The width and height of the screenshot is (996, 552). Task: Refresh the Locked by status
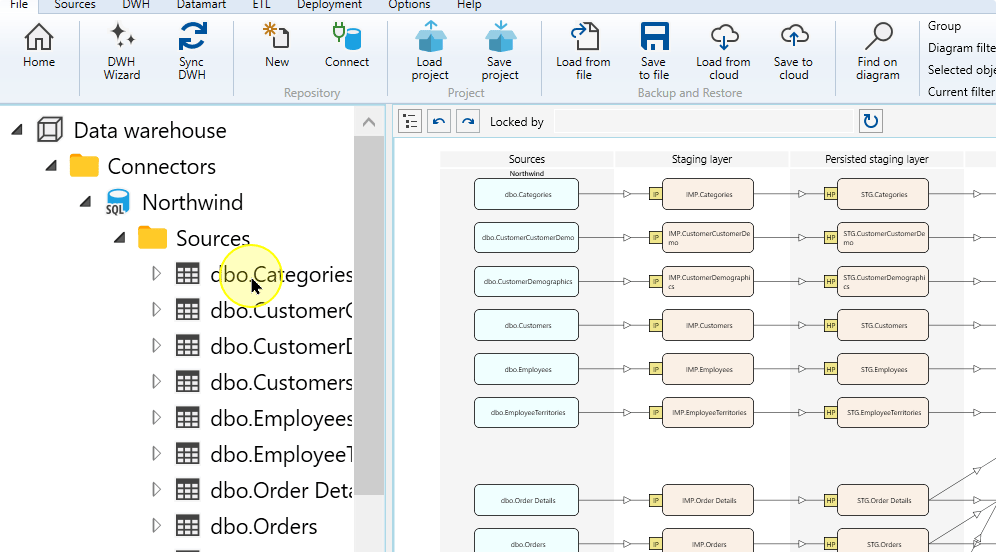(871, 121)
